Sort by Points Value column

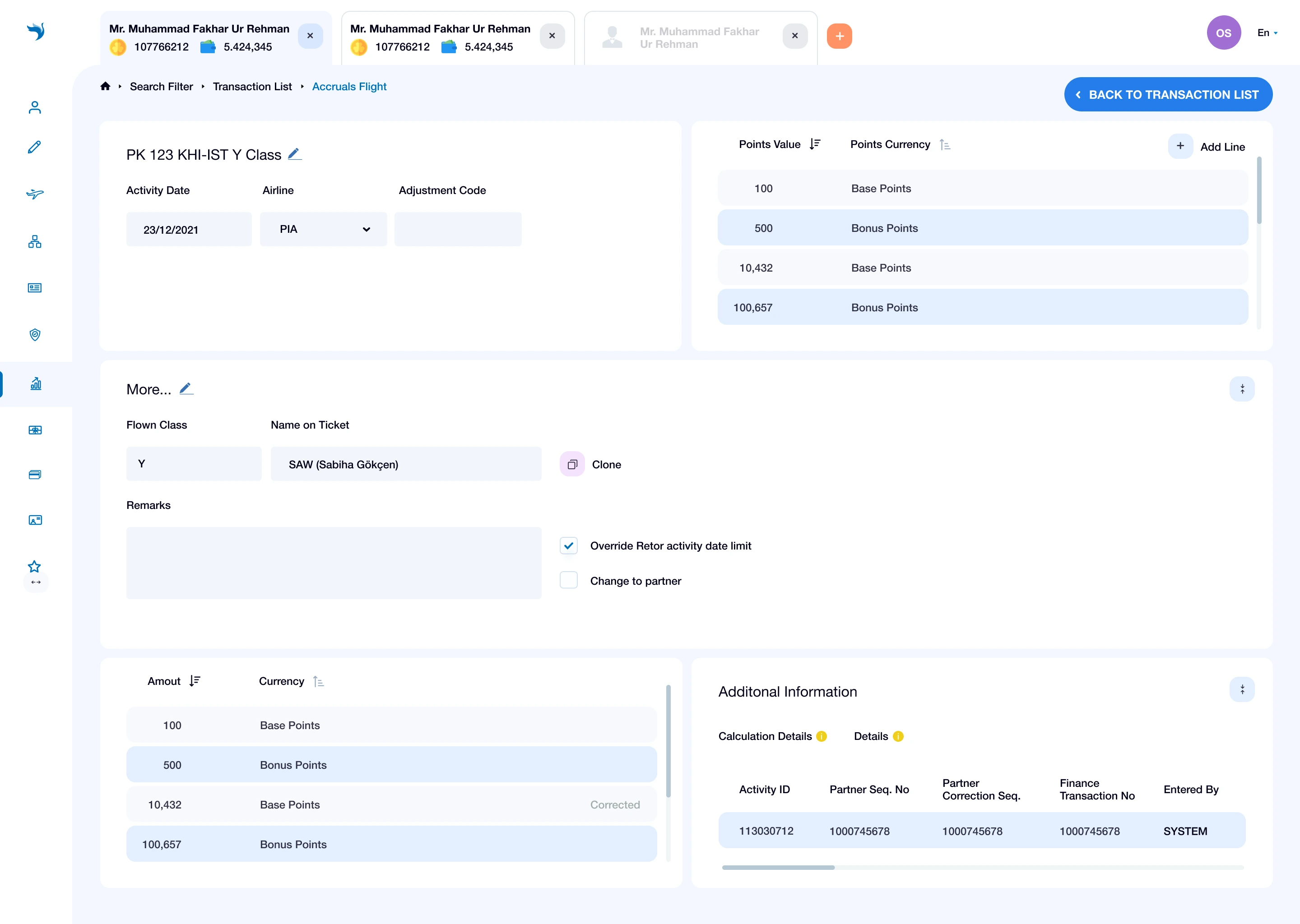(x=815, y=144)
